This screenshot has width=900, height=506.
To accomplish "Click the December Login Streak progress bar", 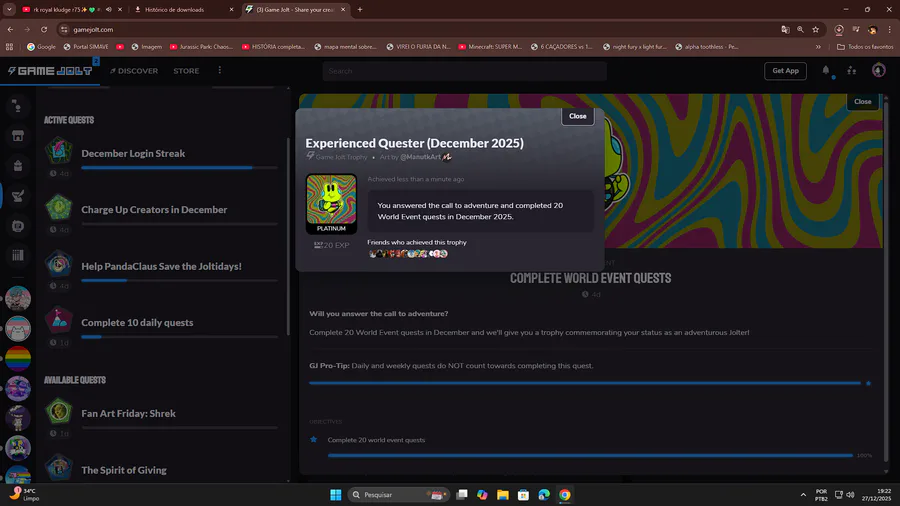I will pyautogui.click(x=179, y=168).
